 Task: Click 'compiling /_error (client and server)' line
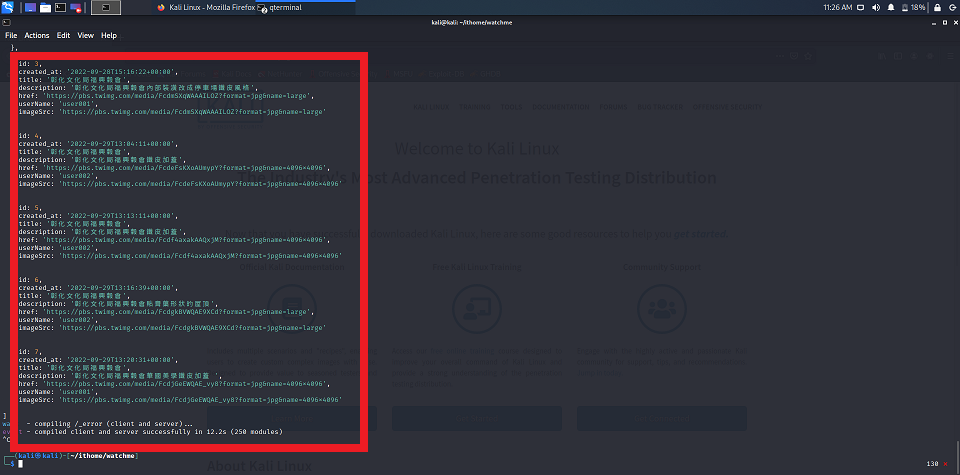pos(110,424)
